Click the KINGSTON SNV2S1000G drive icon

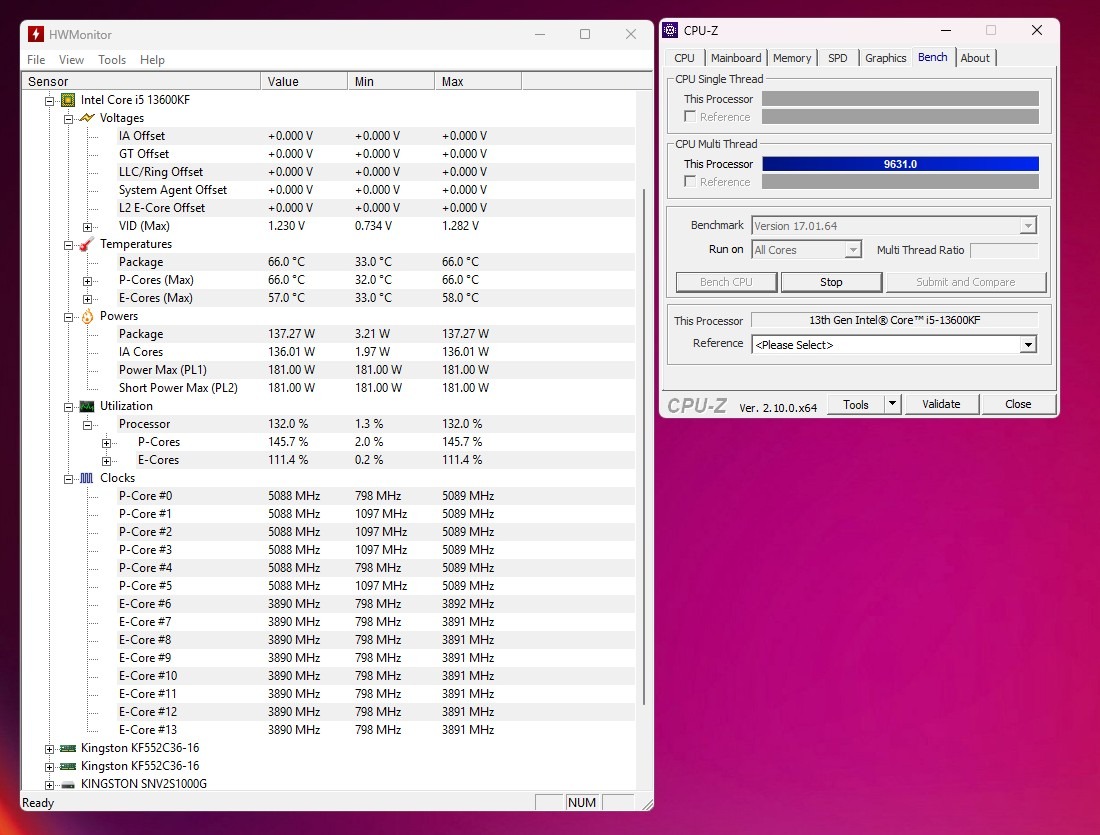(68, 784)
